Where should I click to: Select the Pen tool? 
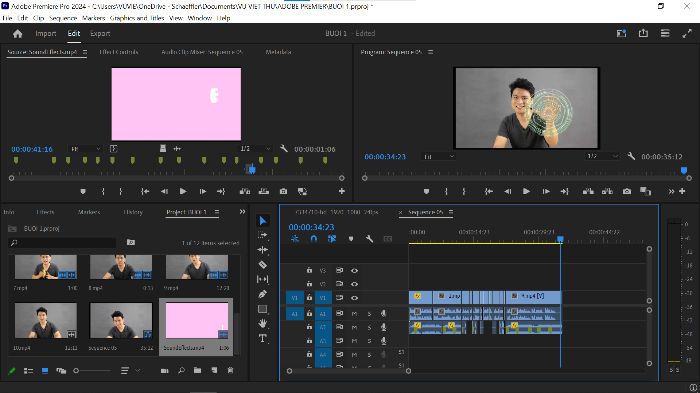click(x=262, y=294)
